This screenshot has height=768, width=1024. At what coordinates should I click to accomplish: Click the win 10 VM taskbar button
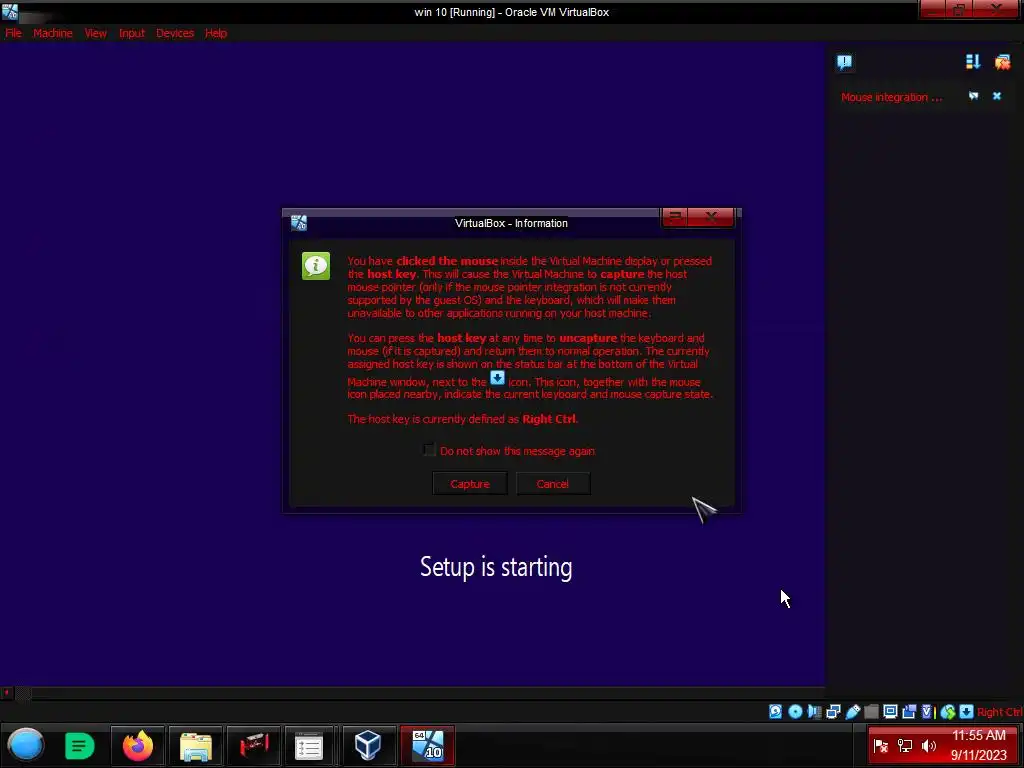point(428,745)
